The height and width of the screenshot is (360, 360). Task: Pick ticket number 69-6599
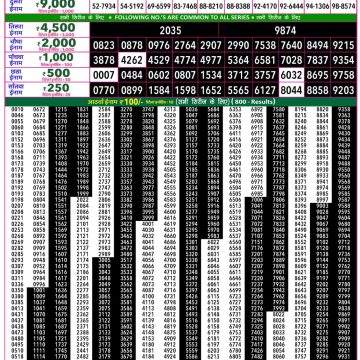(x=159, y=6)
